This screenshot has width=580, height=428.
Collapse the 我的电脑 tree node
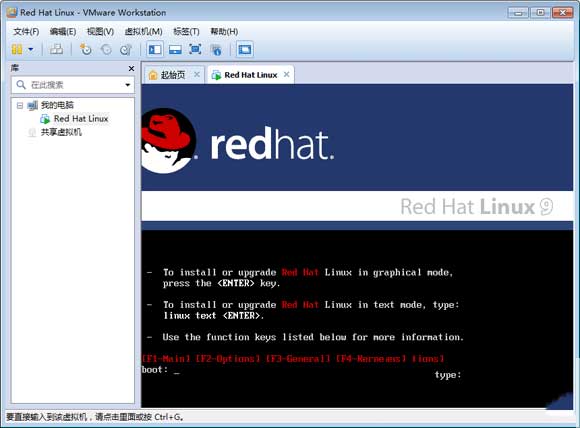(20, 105)
